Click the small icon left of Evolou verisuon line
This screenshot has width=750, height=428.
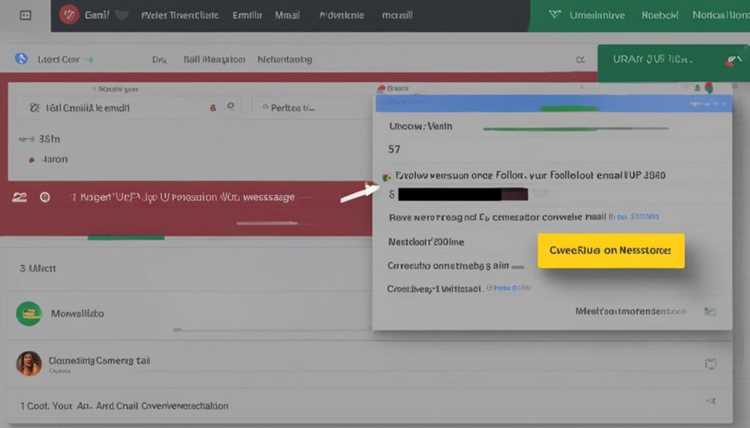pyautogui.click(x=386, y=177)
